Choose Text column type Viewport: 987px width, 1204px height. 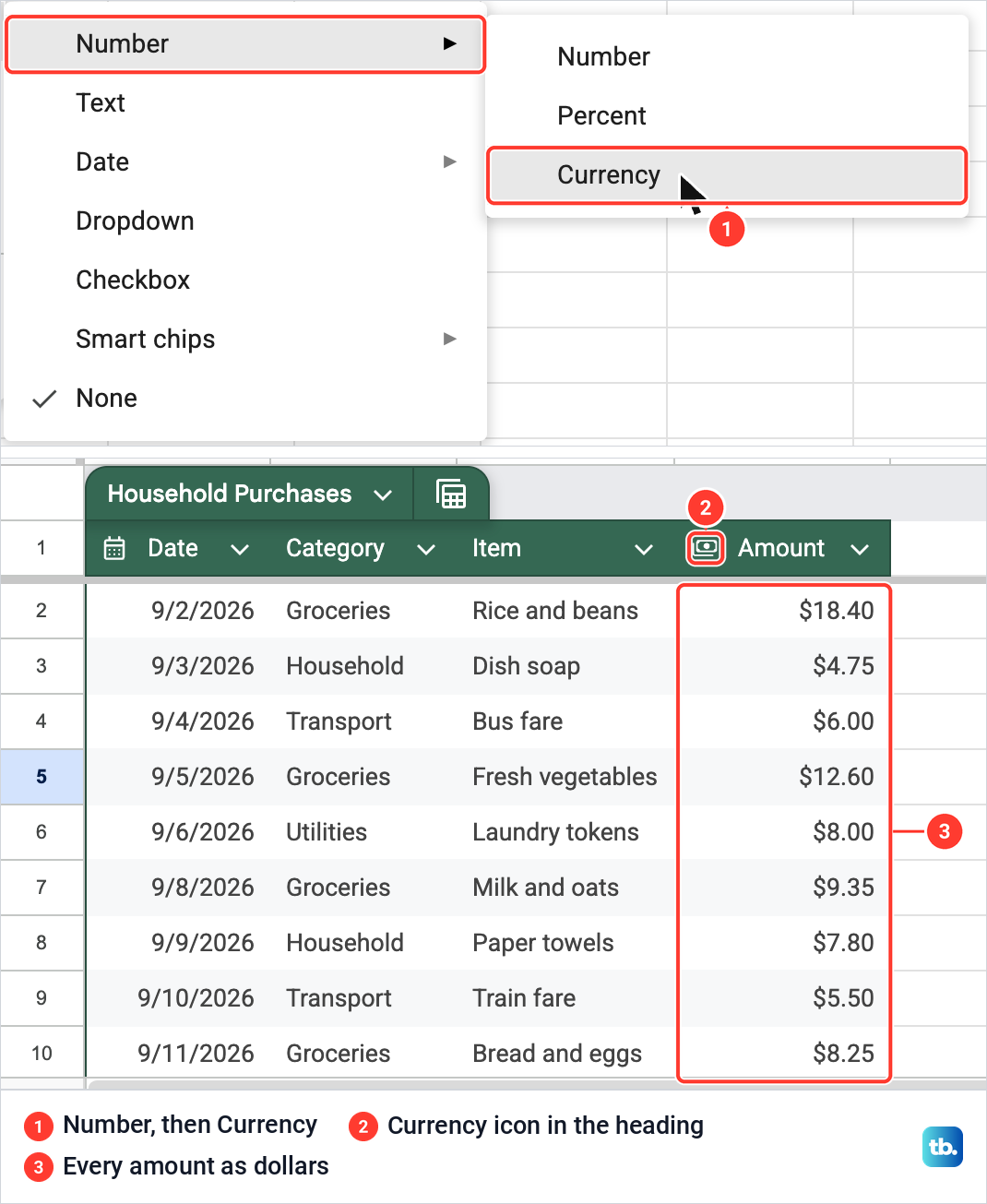[x=245, y=102]
